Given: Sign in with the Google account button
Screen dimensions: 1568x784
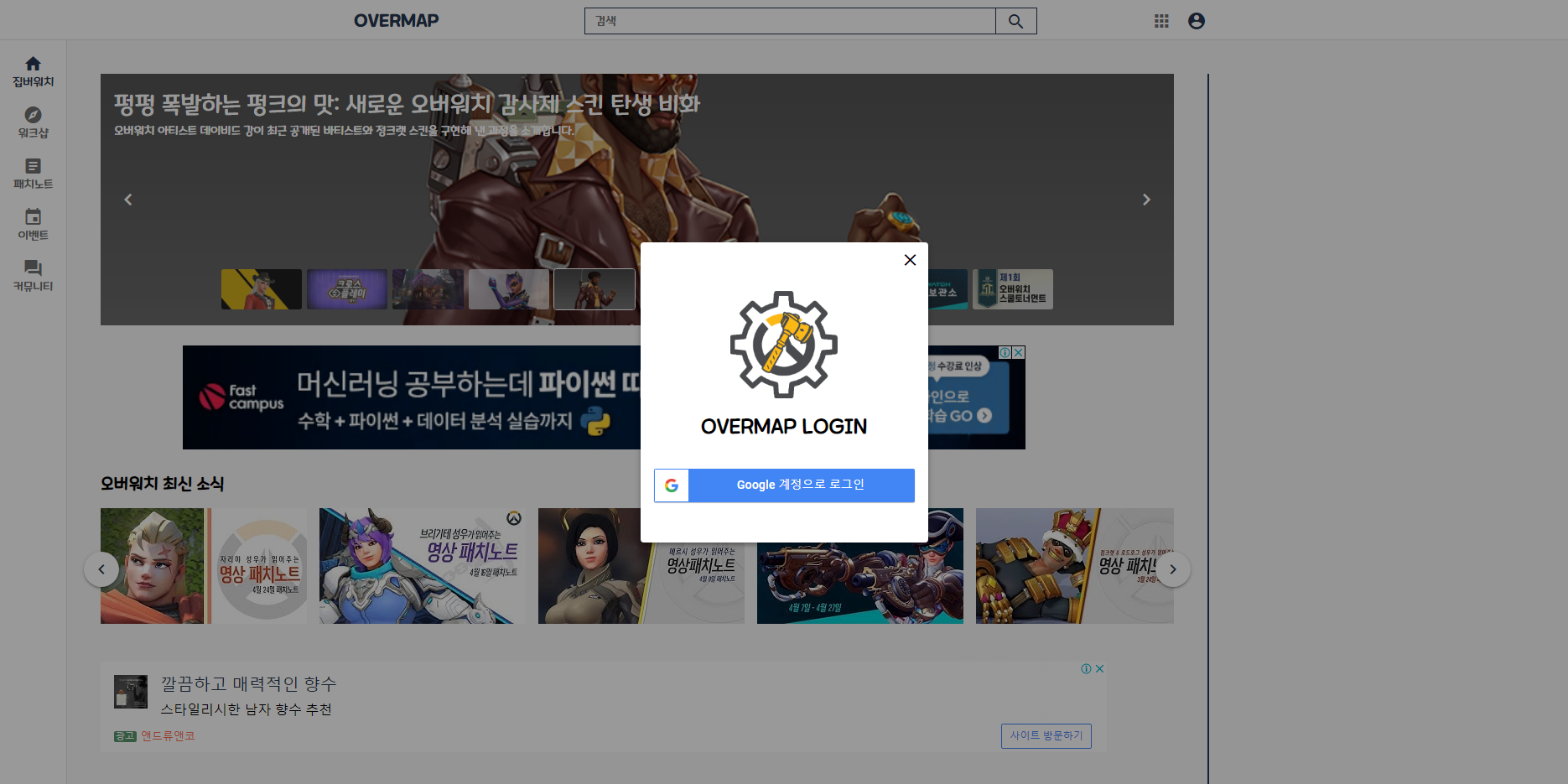Looking at the screenshot, I should coord(784,485).
